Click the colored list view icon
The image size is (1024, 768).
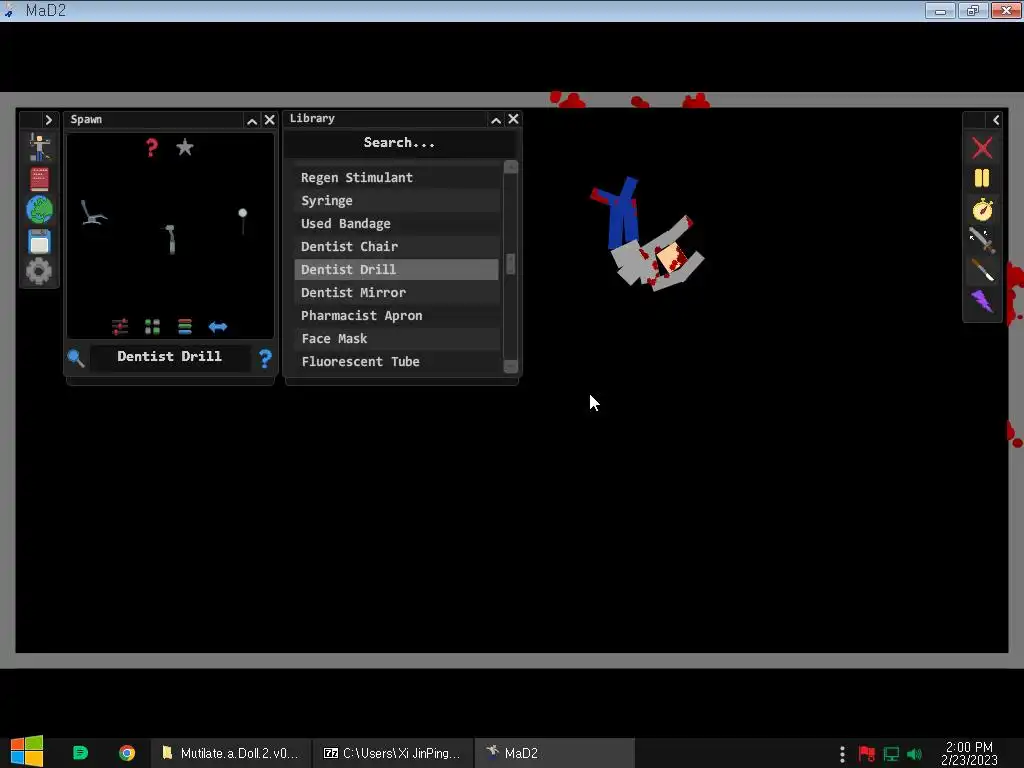click(x=185, y=327)
